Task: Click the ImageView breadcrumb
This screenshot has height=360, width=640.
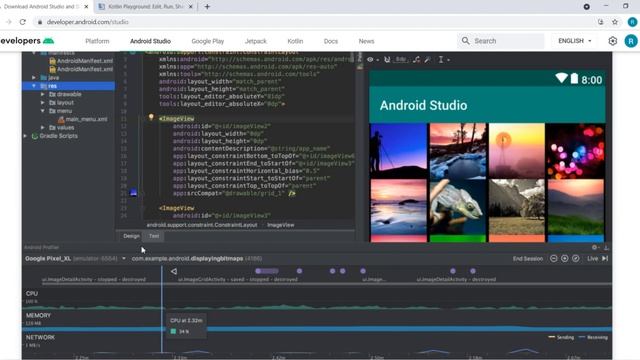Action: pos(280,225)
